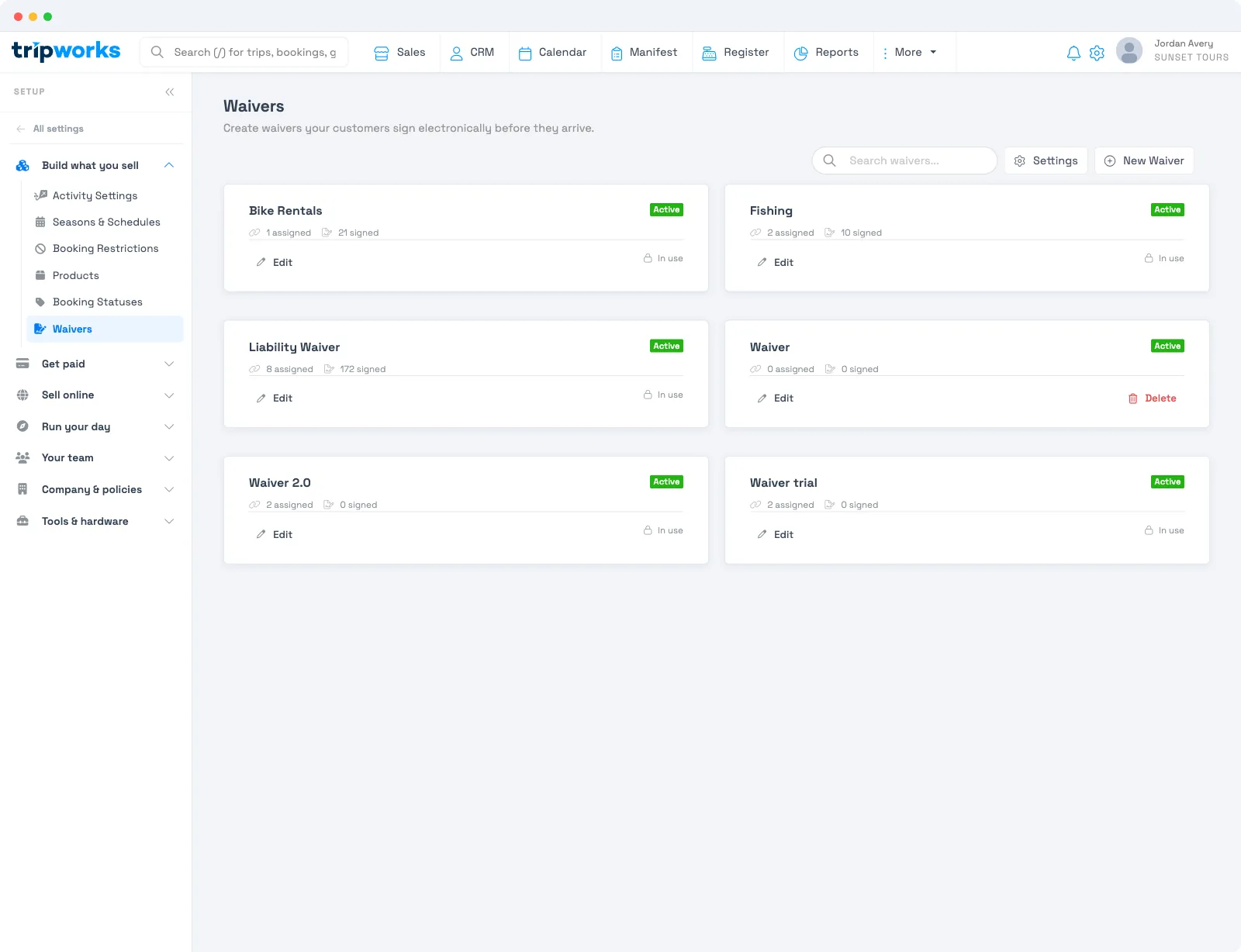Open Products in sidebar
Image resolution: width=1241 pixels, height=952 pixels.
click(105, 276)
